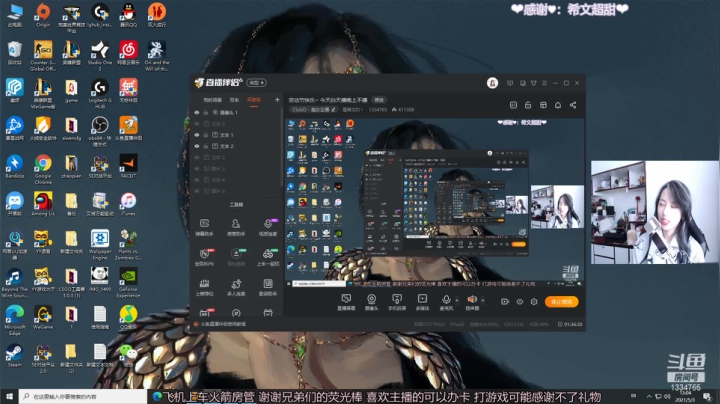Add a camera source from bottom toolbar
The width and height of the screenshot is (720, 404).
click(371, 302)
